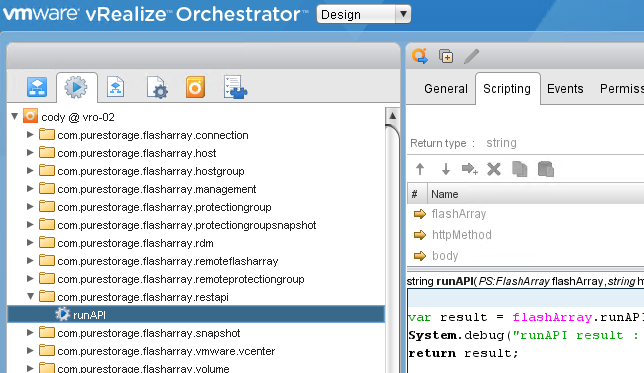Image resolution: width=644 pixels, height=373 pixels.
Task: Expand com.purestorage.flasharray.host module
Action: 30,152
